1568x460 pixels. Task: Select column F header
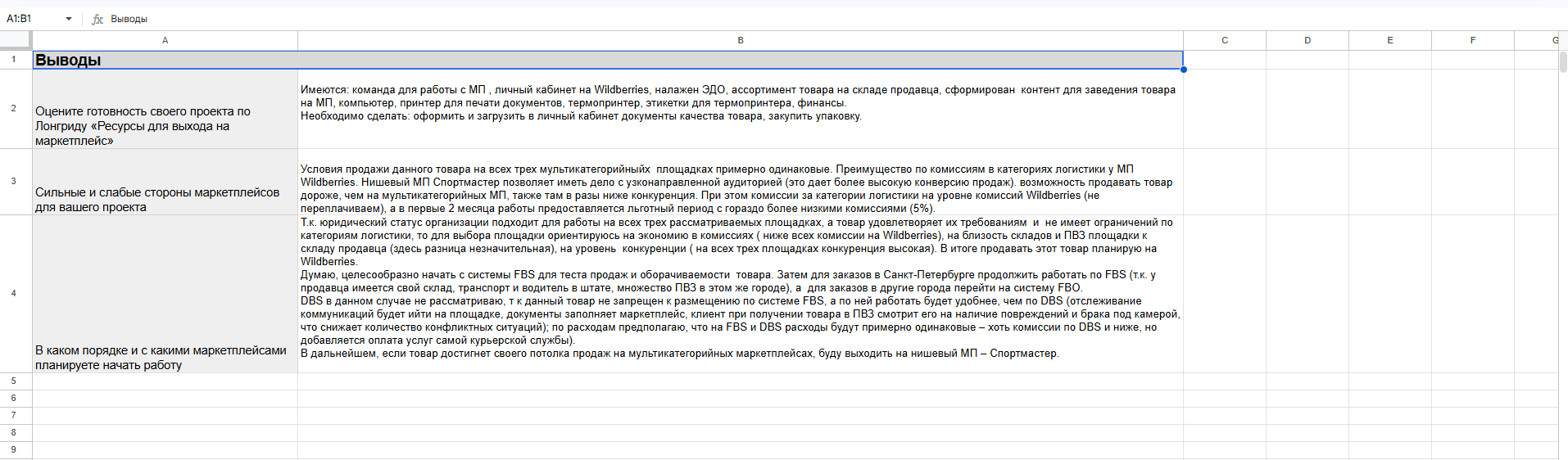pos(1473,40)
